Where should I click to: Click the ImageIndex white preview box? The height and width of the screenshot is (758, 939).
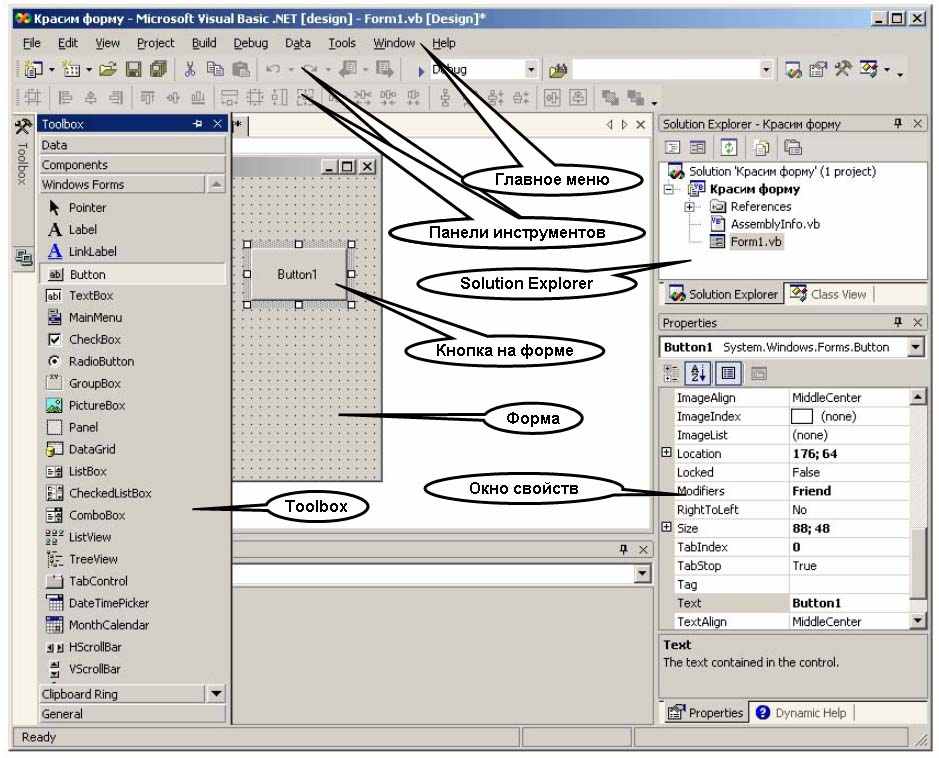tap(802, 416)
